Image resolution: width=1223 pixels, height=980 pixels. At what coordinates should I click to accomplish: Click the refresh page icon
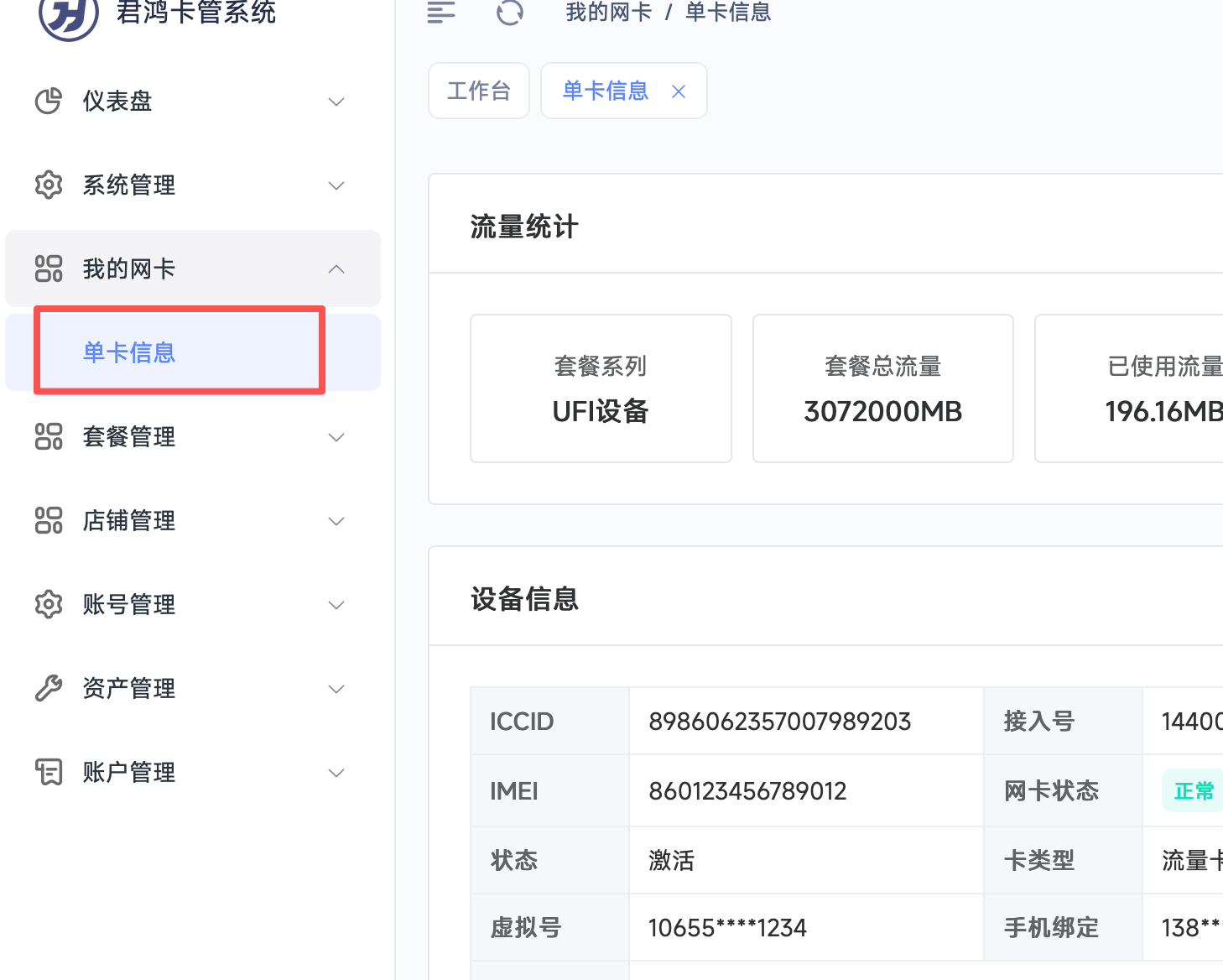pyautogui.click(x=509, y=13)
